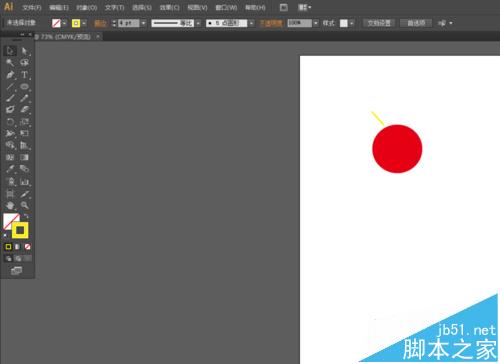Screen dimensions: 500x364
Task: Open the 不透明度 opacity panel link
Action: [271, 23]
